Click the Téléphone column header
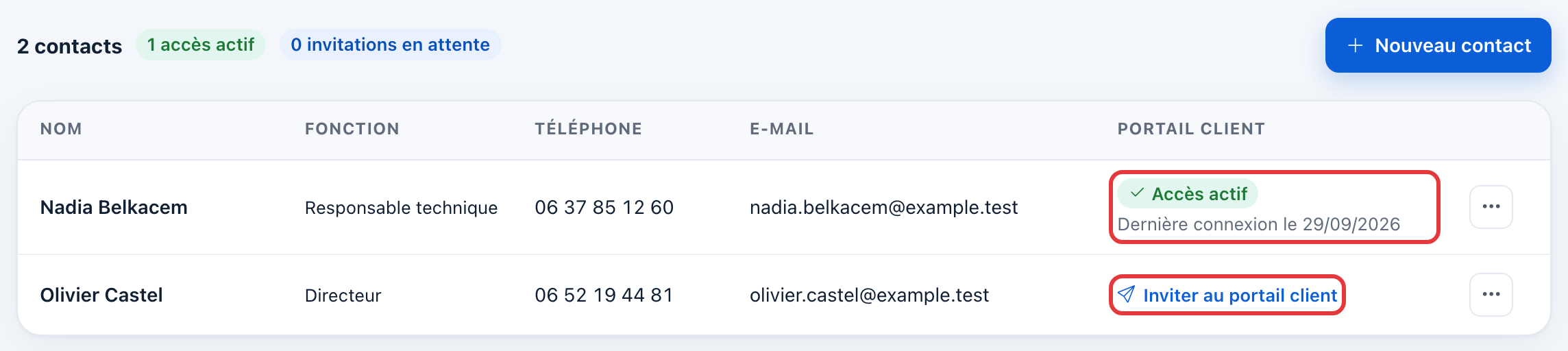This screenshot has width=1568, height=351. click(588, 129)
